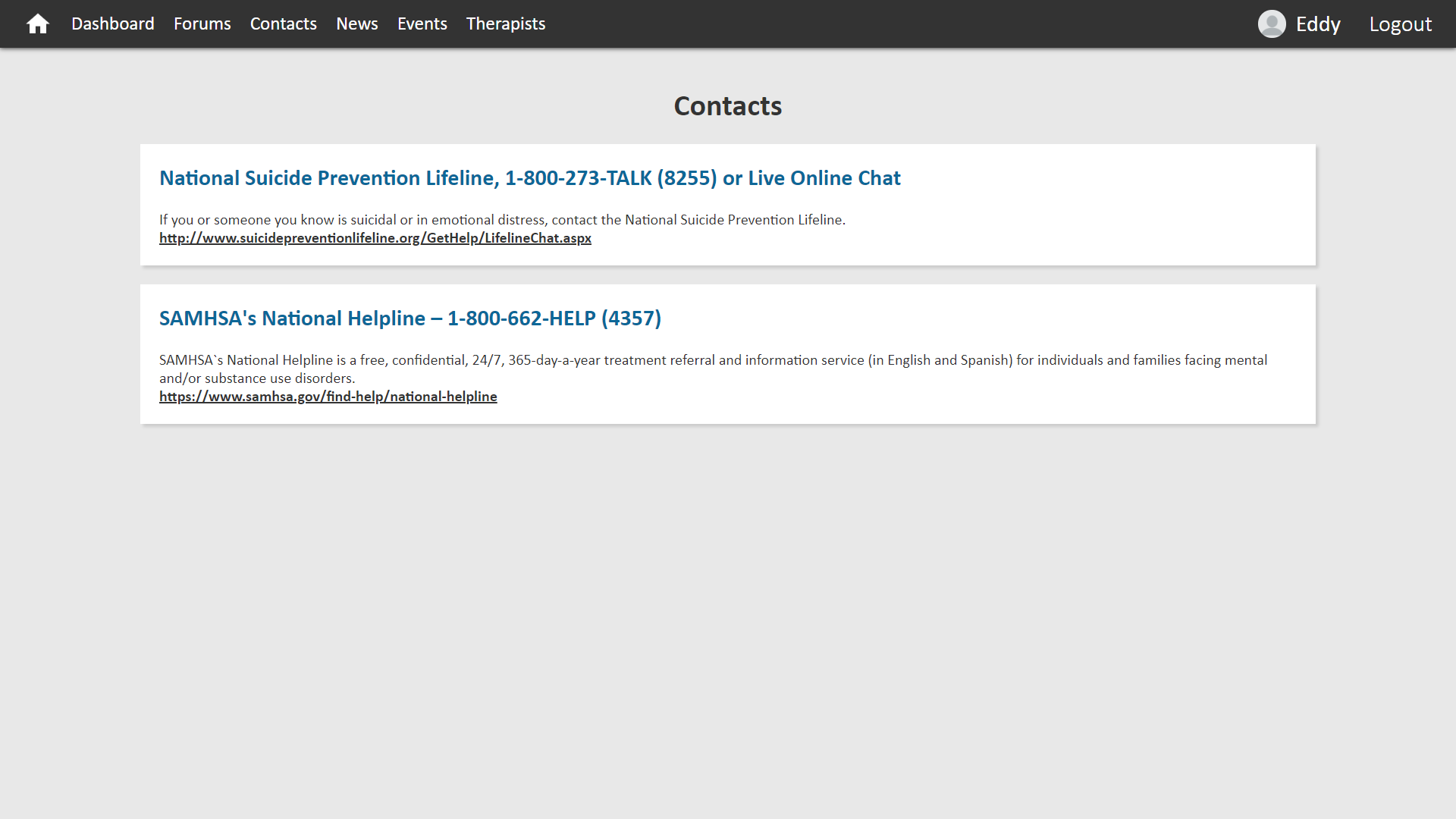Expand the National Suicide Prevention card
1456x819 pixels.
pyautogui.click(x=530, y=179)
